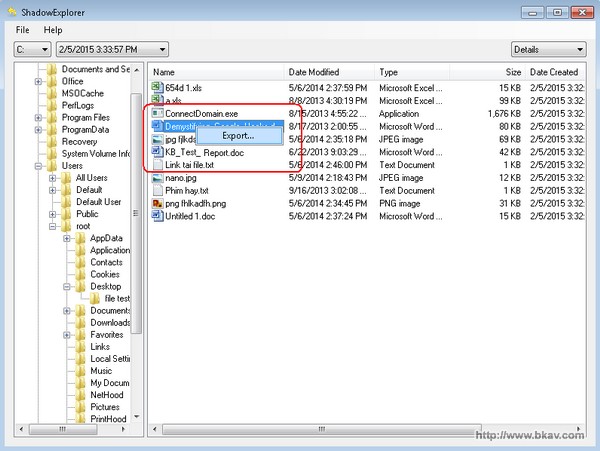Screen dimensions: 600x451
Task: Click file list horizontal scrollbar thumb
Action: click(x=321, y=429)
